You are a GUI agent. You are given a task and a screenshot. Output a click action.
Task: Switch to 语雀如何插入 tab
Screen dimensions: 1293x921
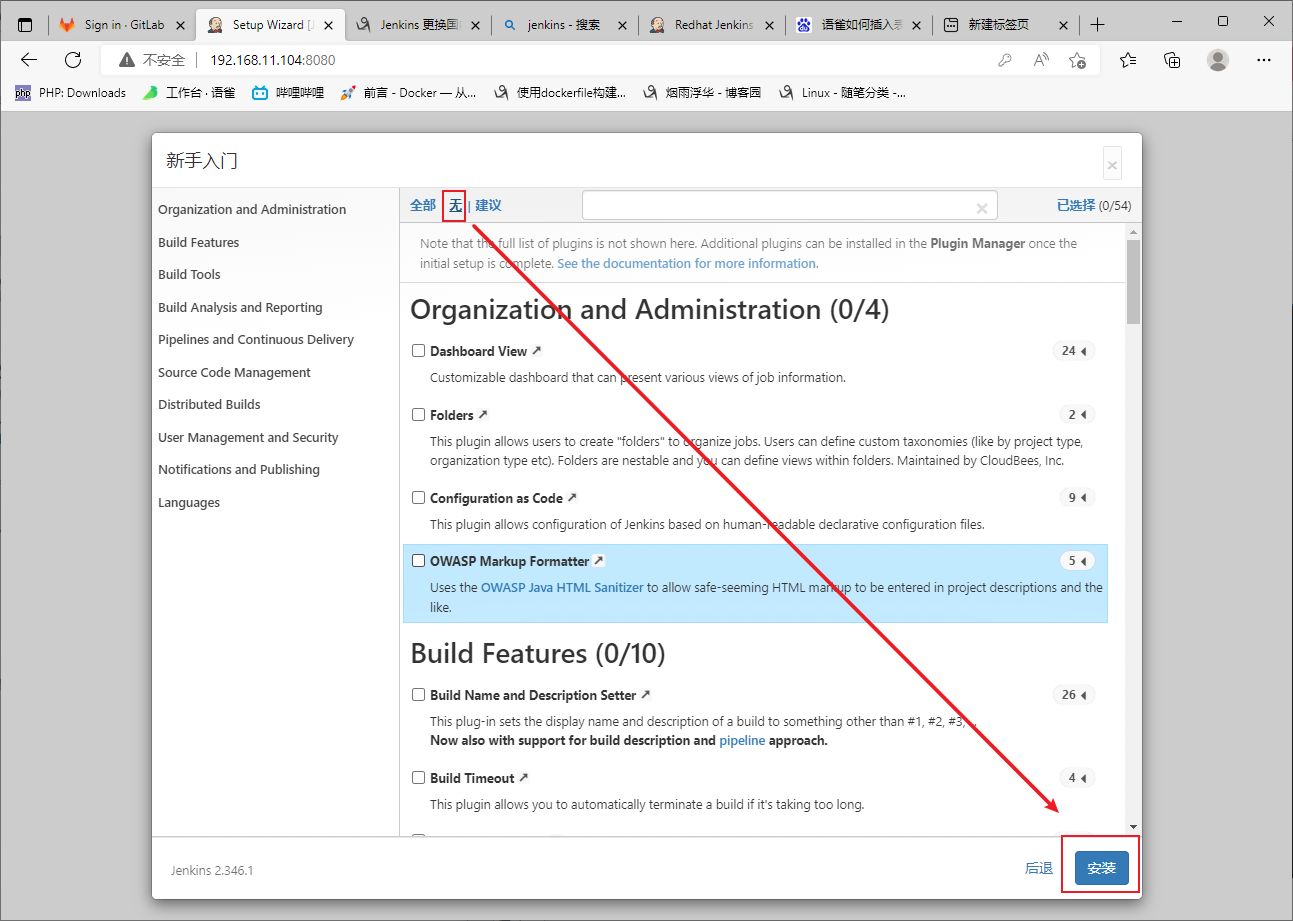tap(858, 25)
